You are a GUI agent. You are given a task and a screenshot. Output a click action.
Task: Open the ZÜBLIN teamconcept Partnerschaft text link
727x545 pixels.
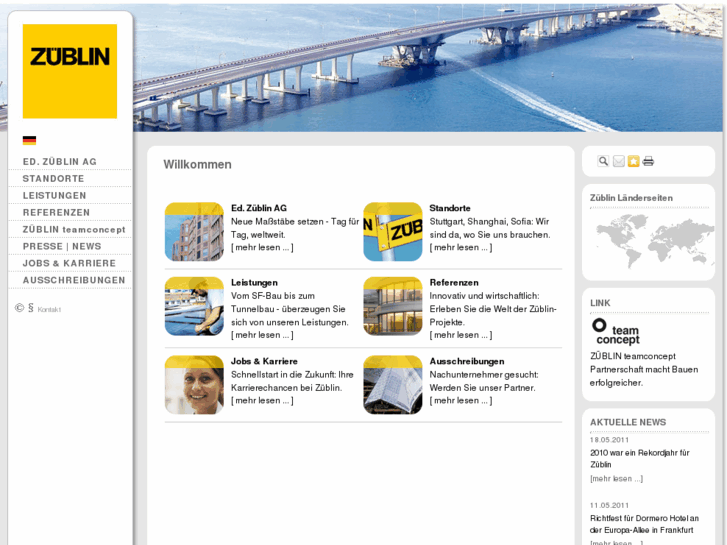coord(644,369)
